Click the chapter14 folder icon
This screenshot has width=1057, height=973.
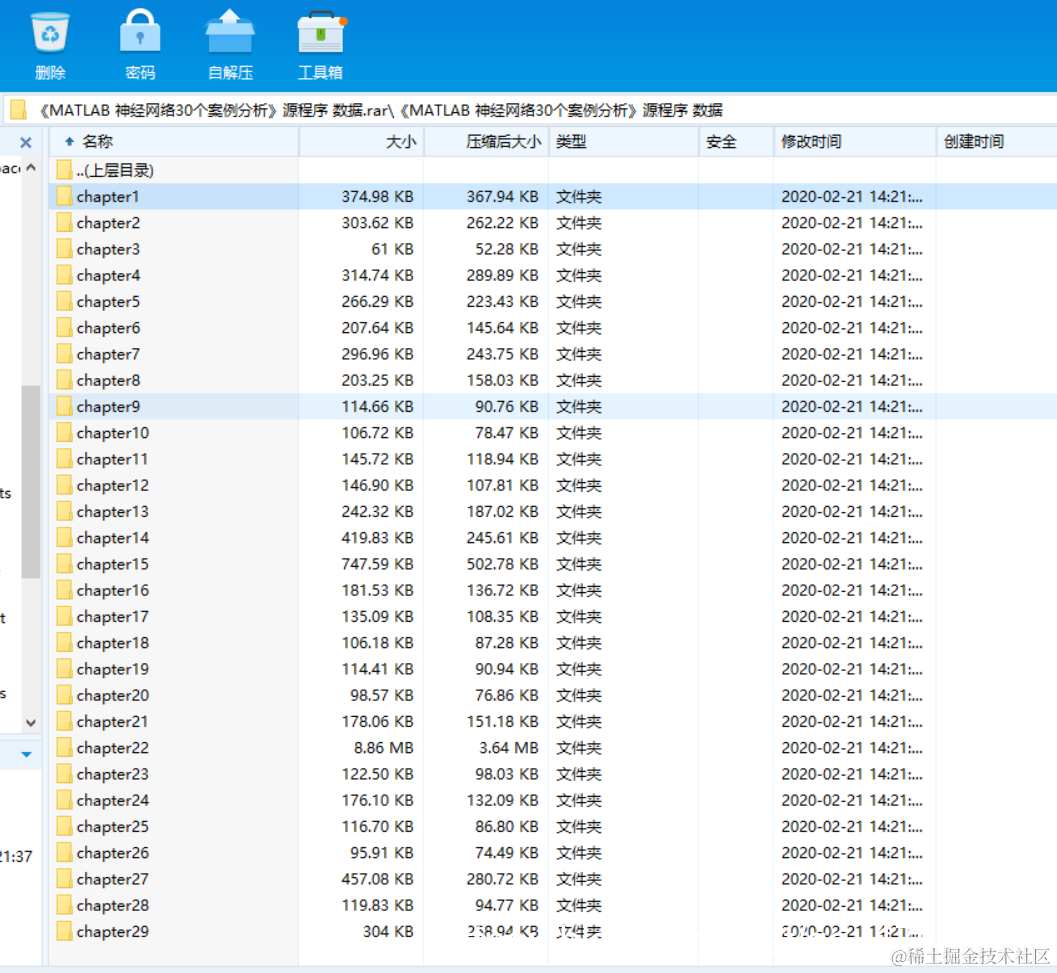tap(64, 538)
